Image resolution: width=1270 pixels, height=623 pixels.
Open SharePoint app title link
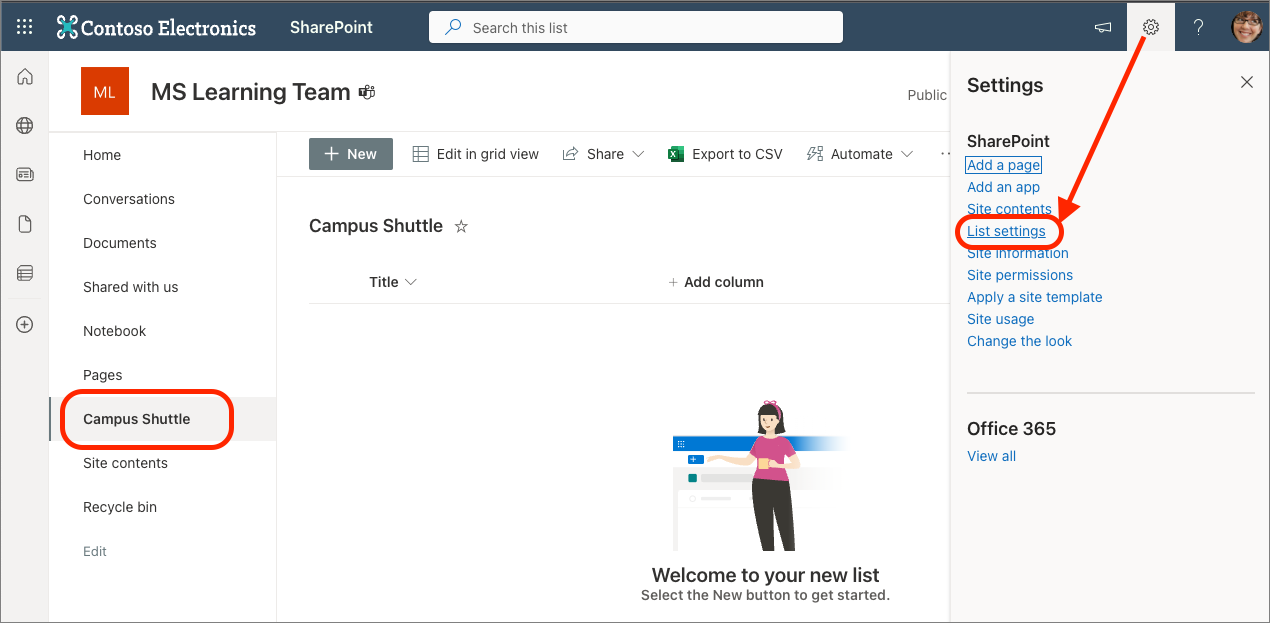pos(331,27)
